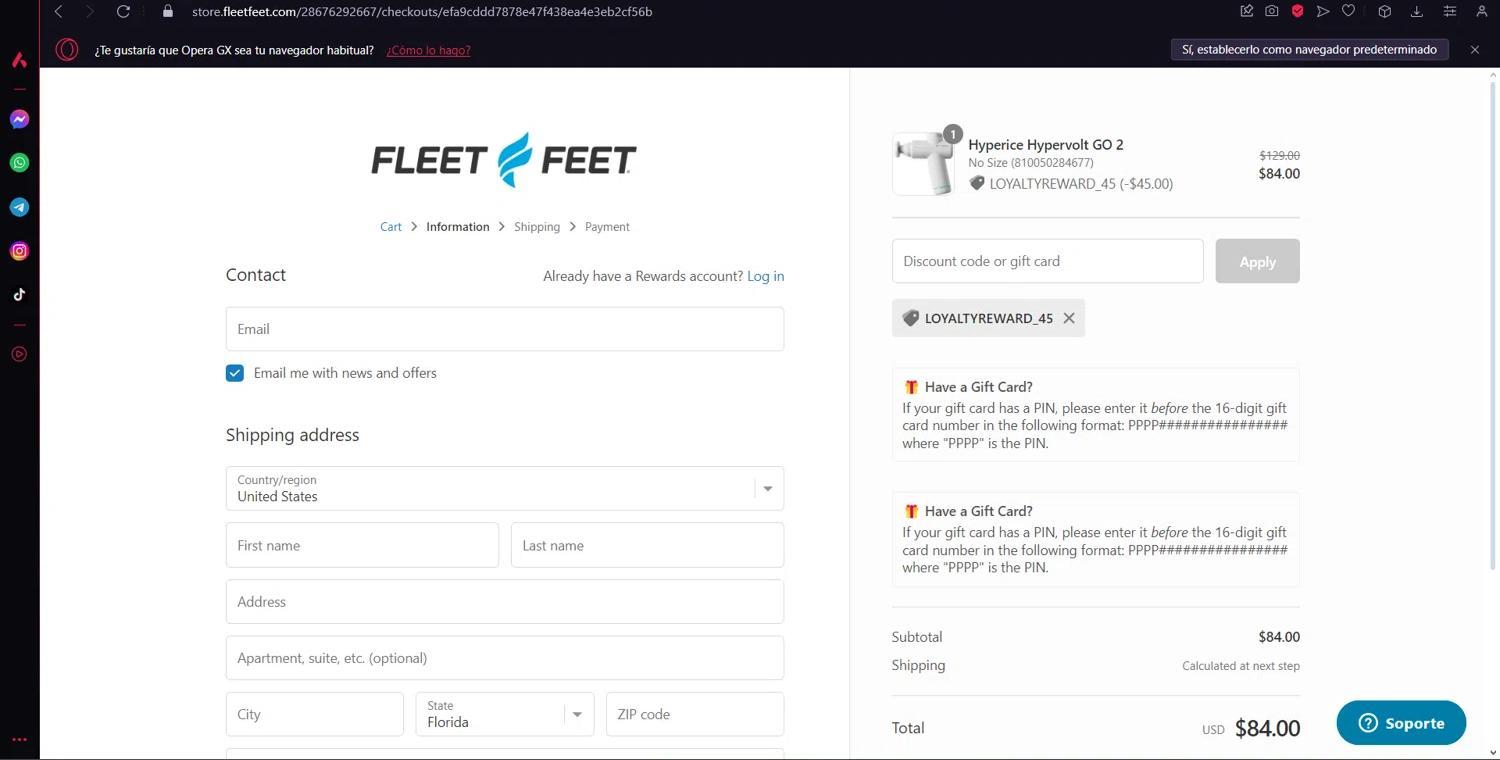This screenshot has height=760, width=1500.
Task: Bookmark the page with the heart icon
Action: coord(1348,11)
